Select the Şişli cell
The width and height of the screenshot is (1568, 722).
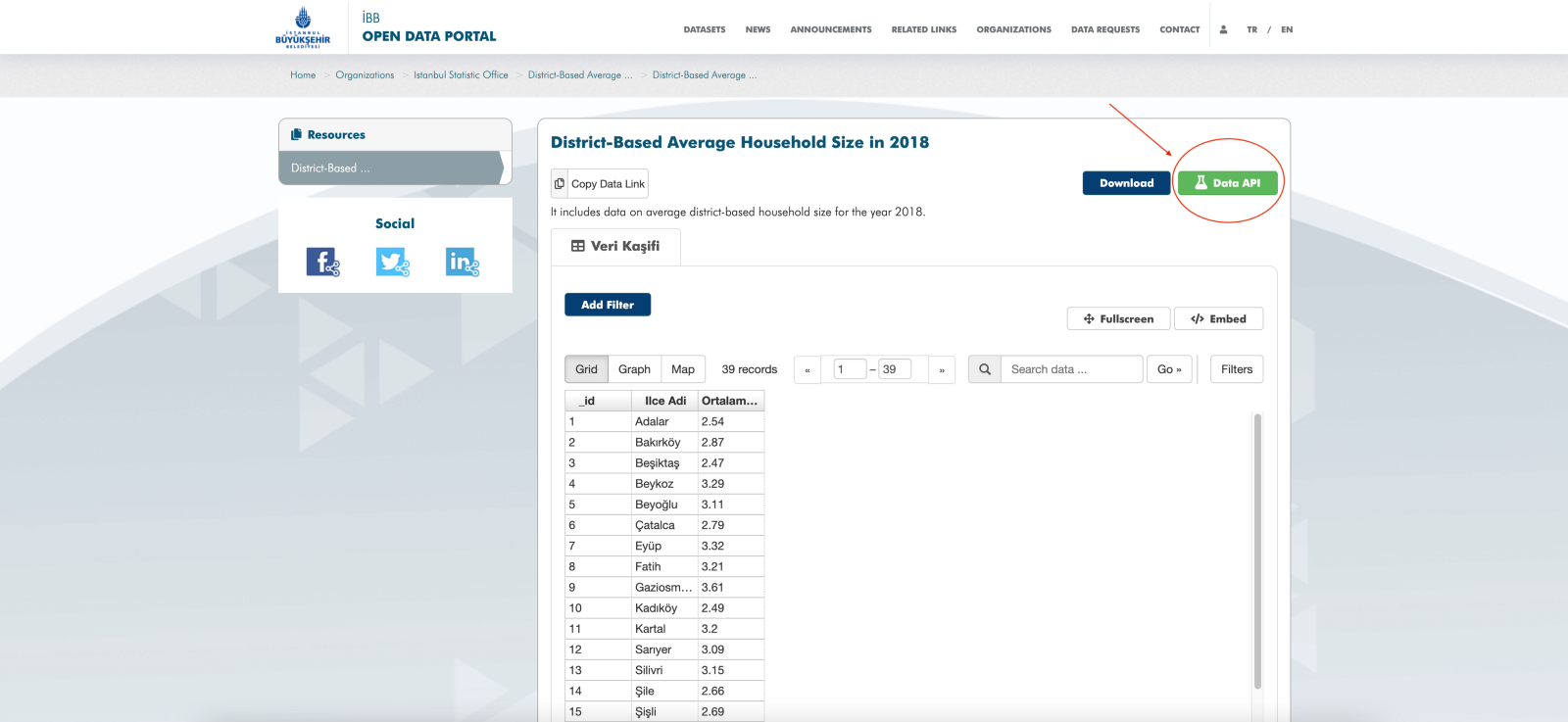coord(664,711)
